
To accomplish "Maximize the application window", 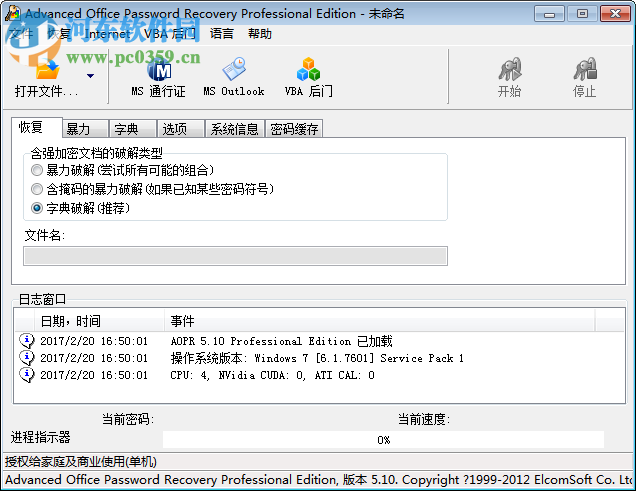I will (582, 14).
